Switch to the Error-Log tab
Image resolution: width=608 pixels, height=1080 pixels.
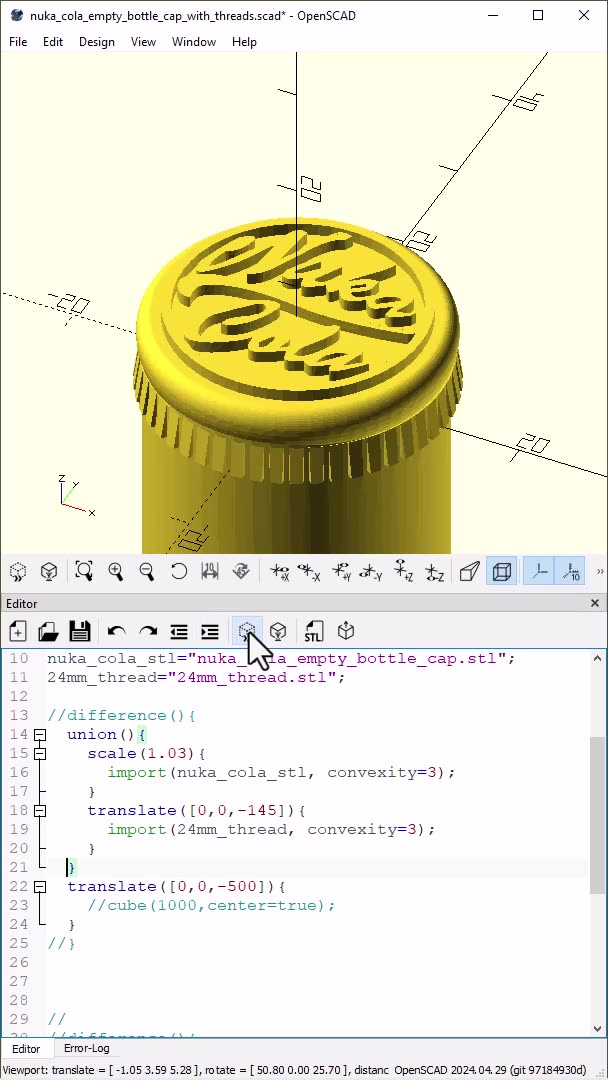click(x=86, y=1048)
